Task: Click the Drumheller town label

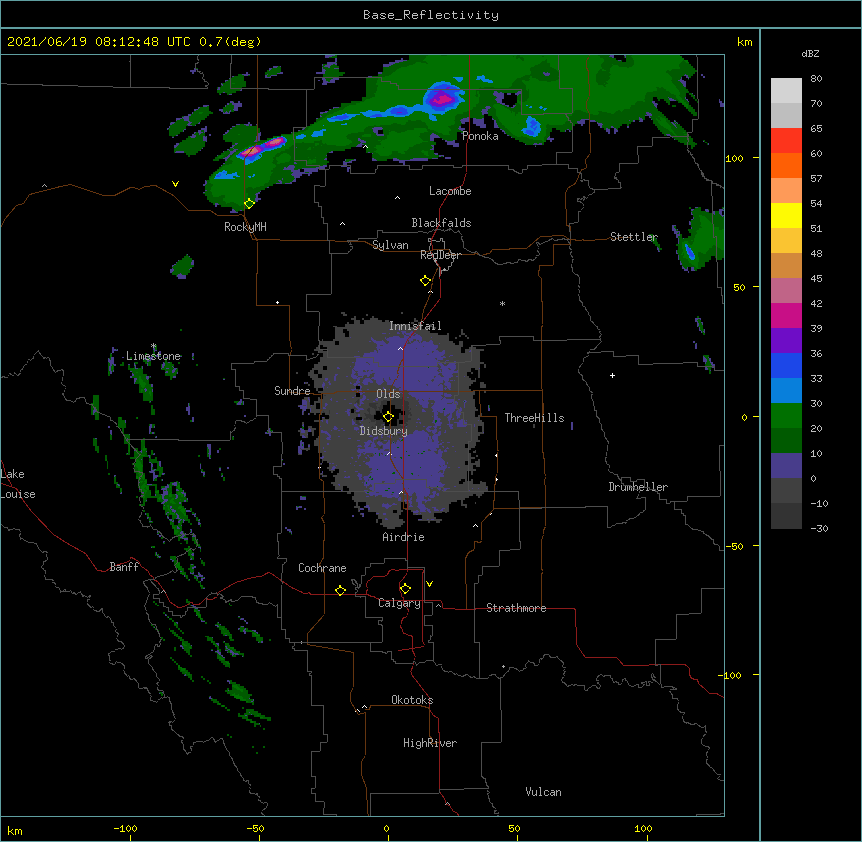Action: [638, 487]
